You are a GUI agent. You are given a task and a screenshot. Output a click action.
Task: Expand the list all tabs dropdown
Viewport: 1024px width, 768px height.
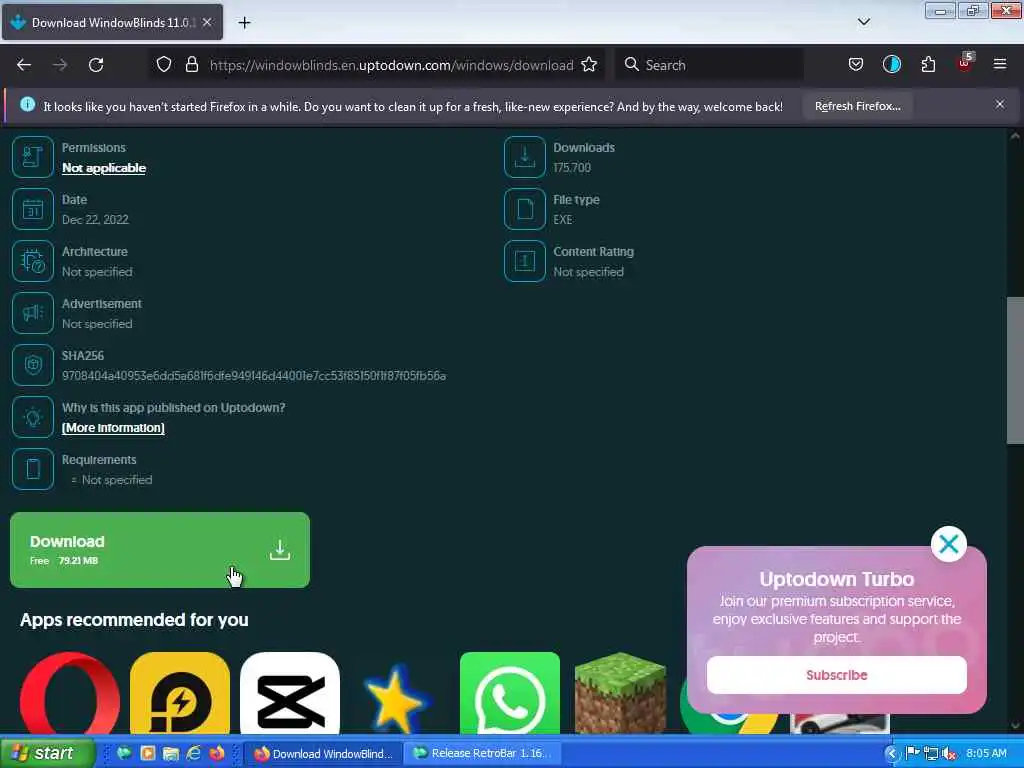[x=863, y=22]
